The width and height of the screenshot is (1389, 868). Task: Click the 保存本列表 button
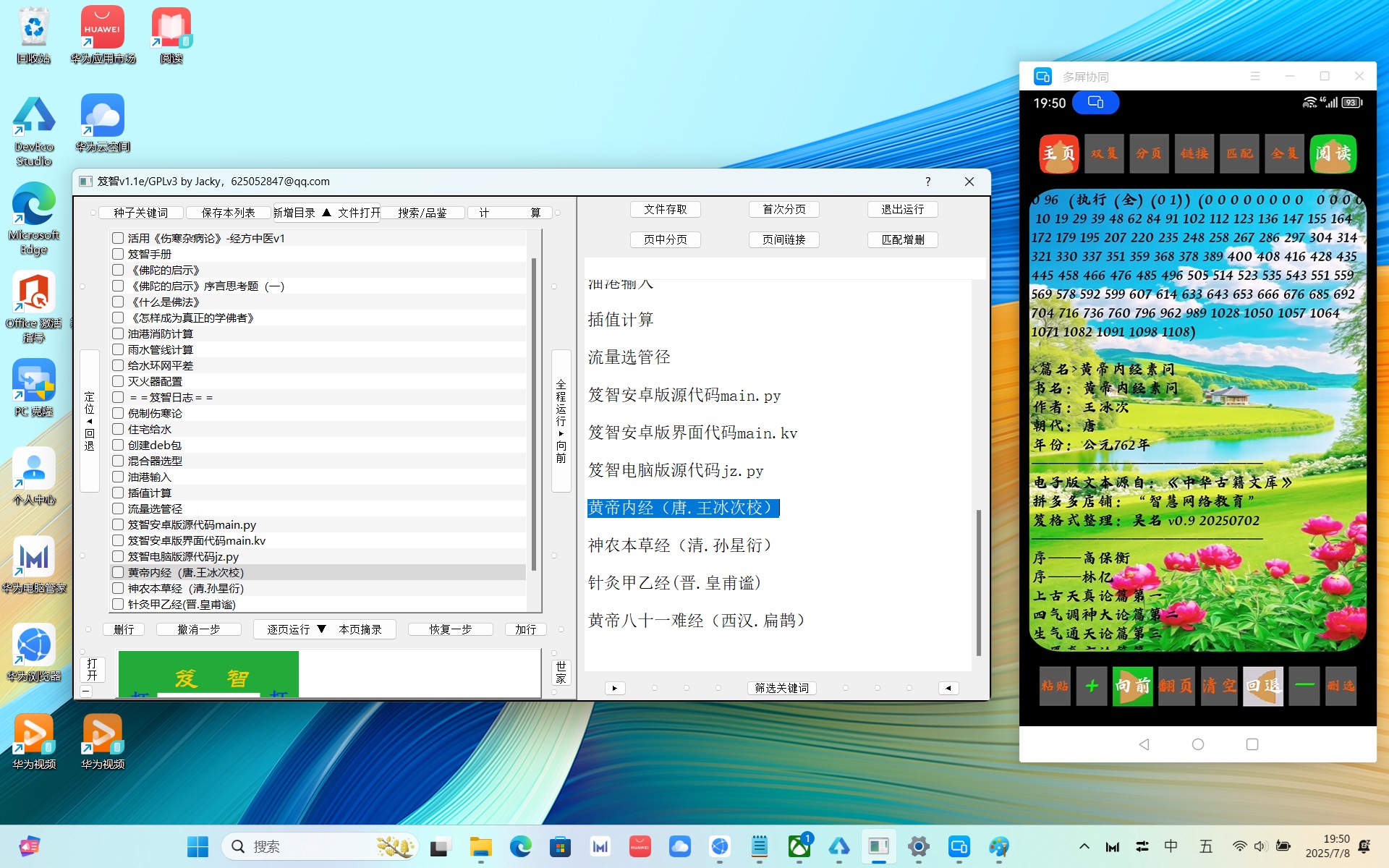[228, 213]
